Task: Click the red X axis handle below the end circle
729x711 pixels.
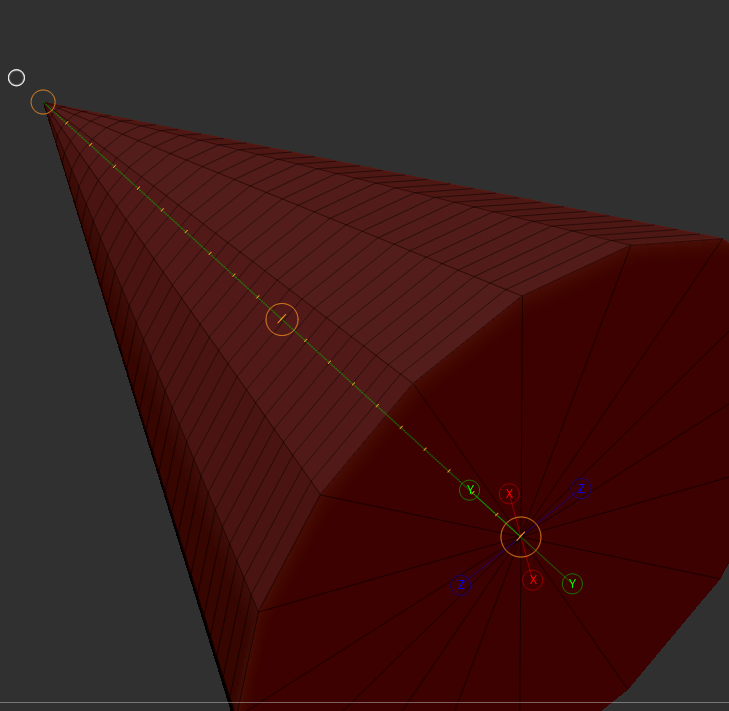Action: point(532,580)
